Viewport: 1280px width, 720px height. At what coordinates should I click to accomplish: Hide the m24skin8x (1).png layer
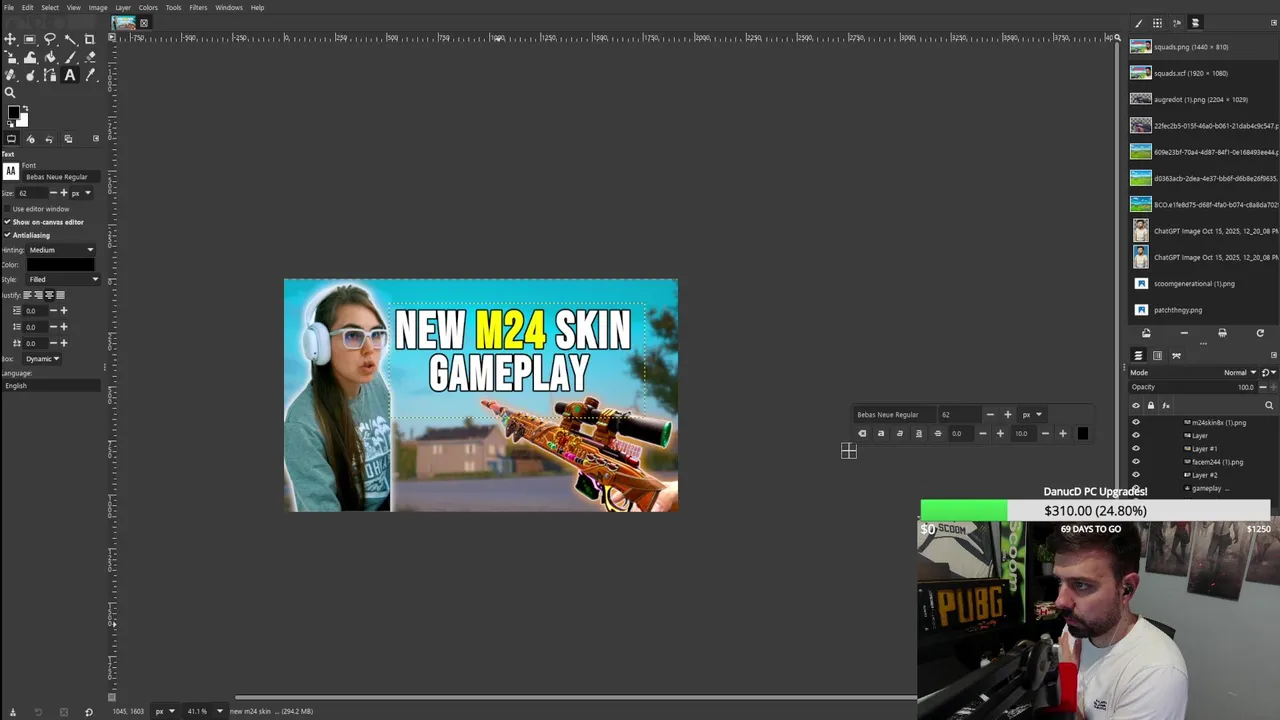point(1135,422)
